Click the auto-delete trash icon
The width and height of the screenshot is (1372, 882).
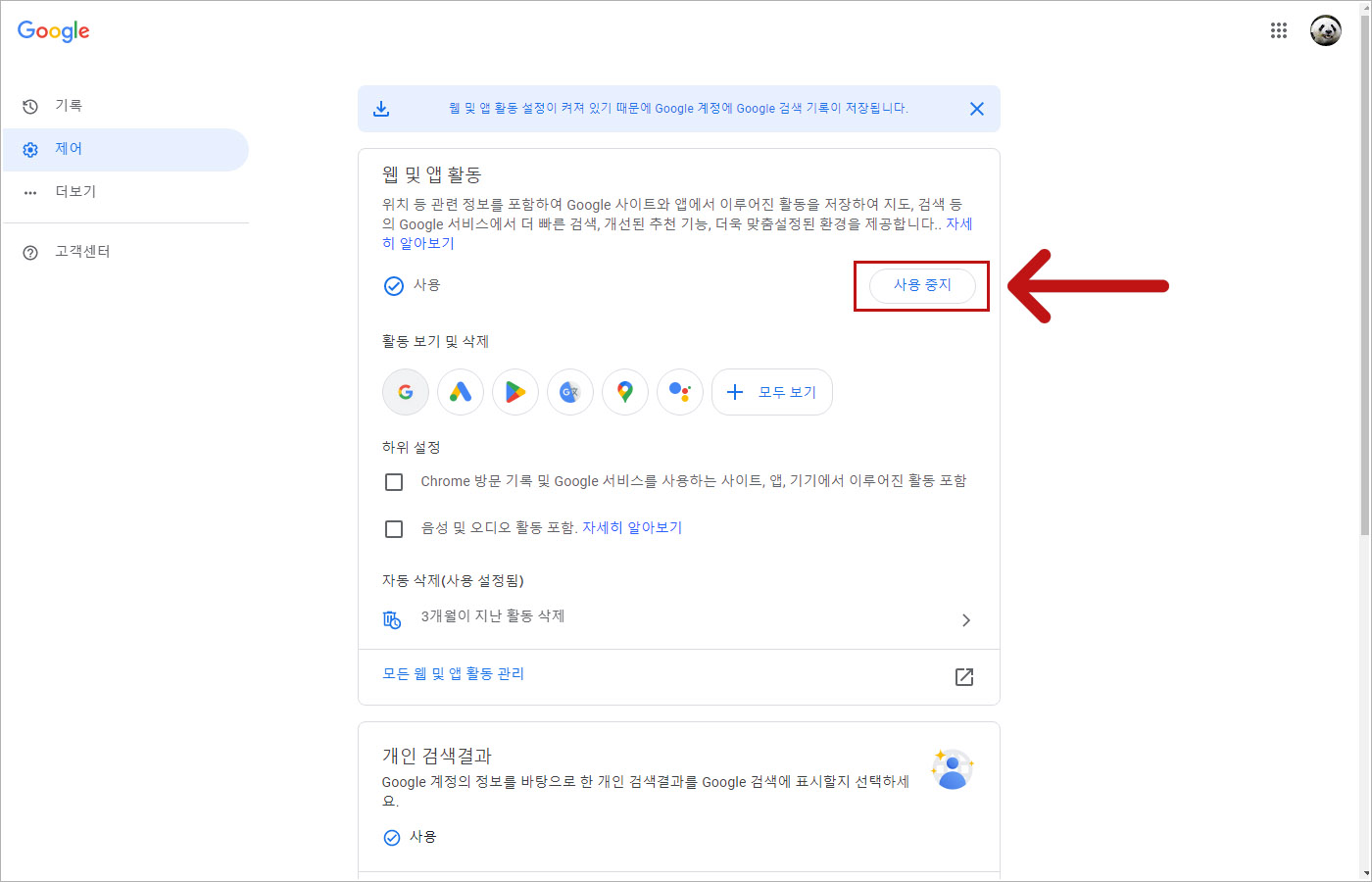coord(392,619)
